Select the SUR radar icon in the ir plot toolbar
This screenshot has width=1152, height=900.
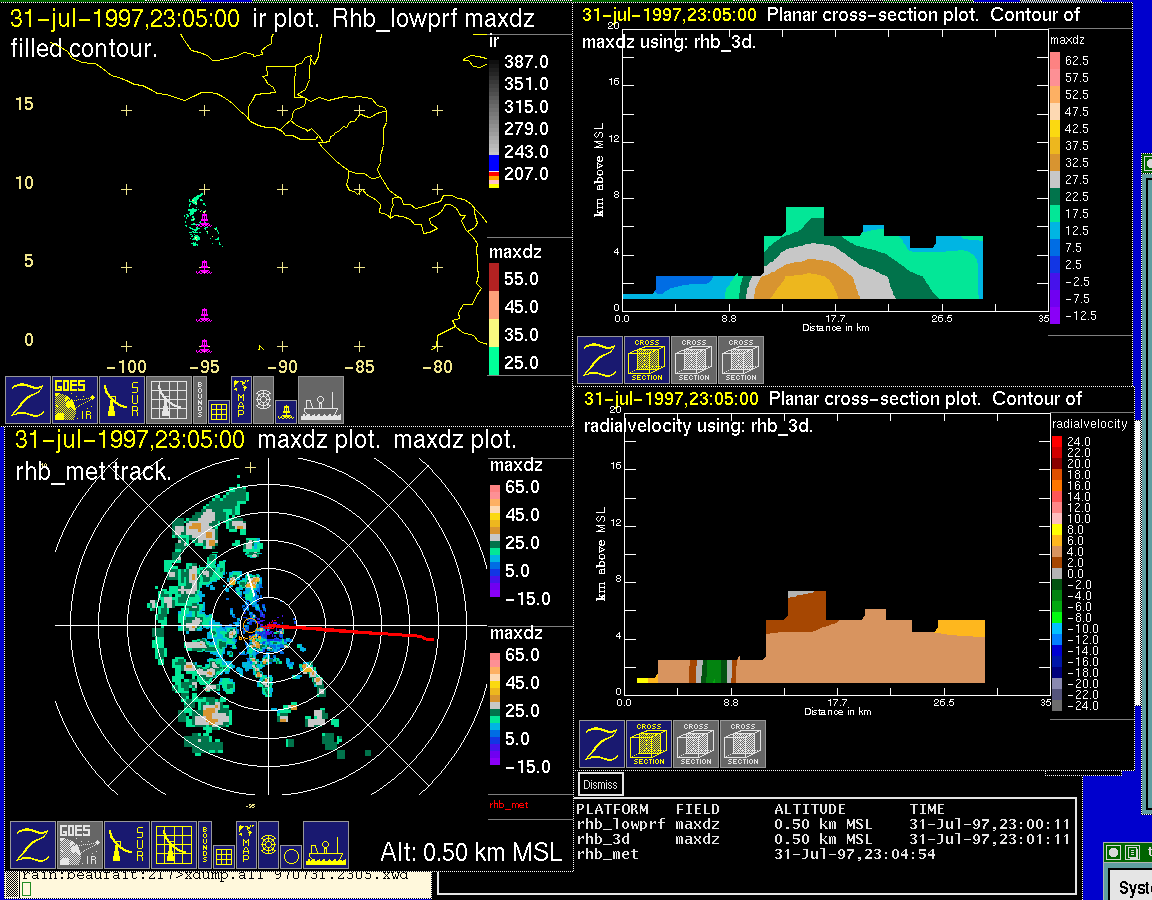click(x=123, y=400)
